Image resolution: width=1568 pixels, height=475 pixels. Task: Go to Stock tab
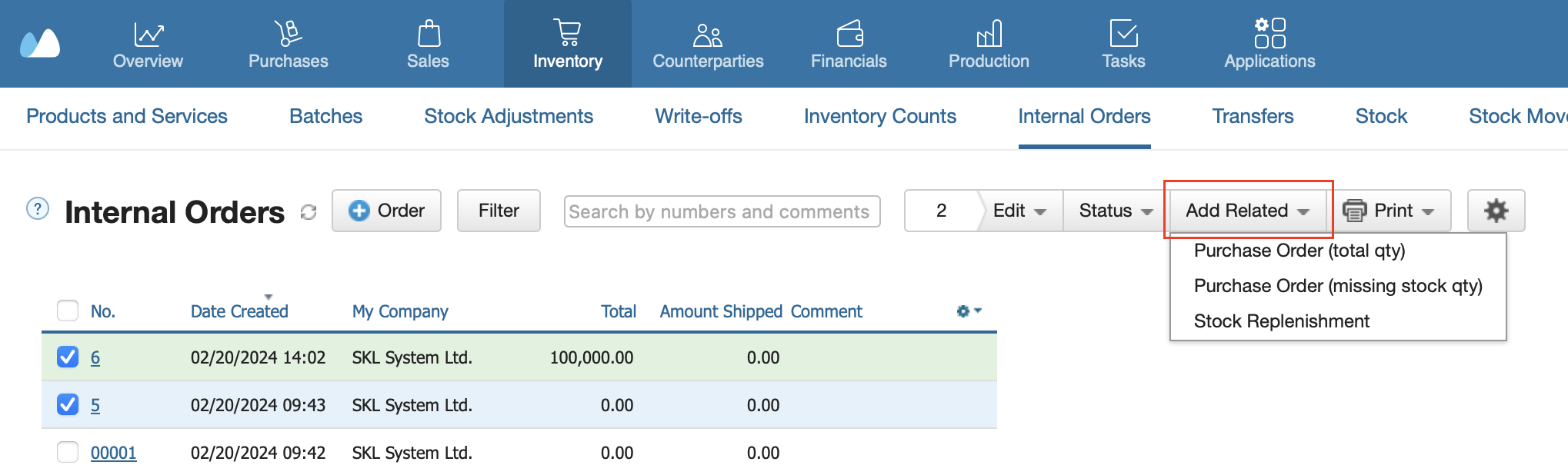[1381, 116]
